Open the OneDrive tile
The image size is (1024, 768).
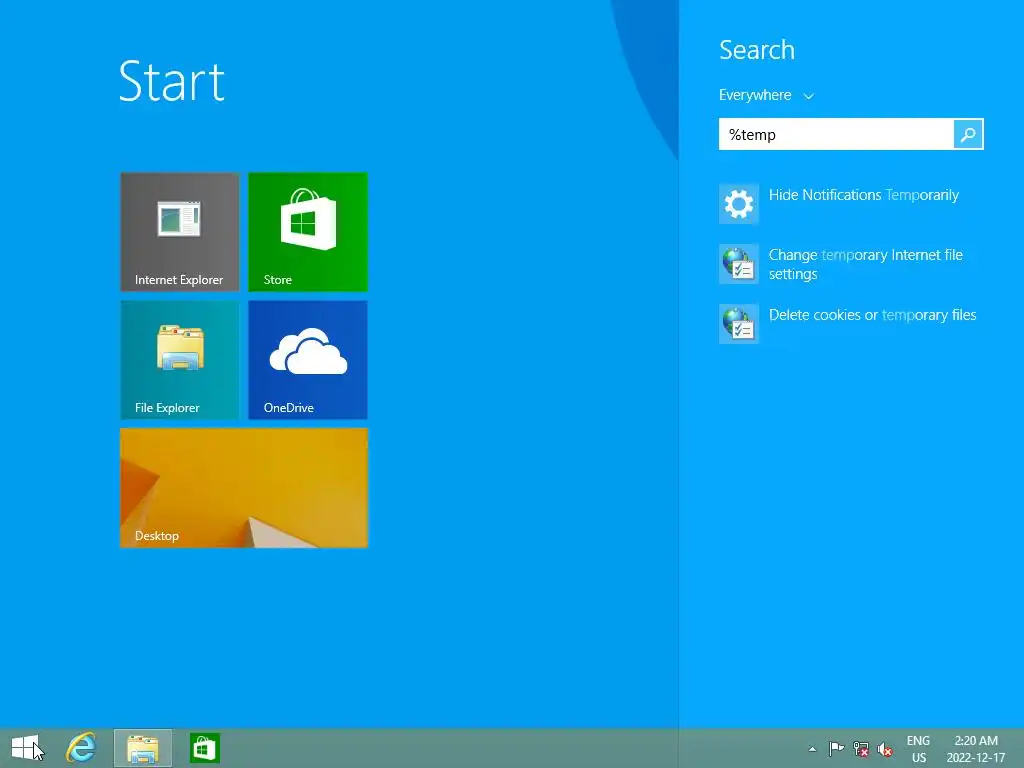[x=308, y=360]
